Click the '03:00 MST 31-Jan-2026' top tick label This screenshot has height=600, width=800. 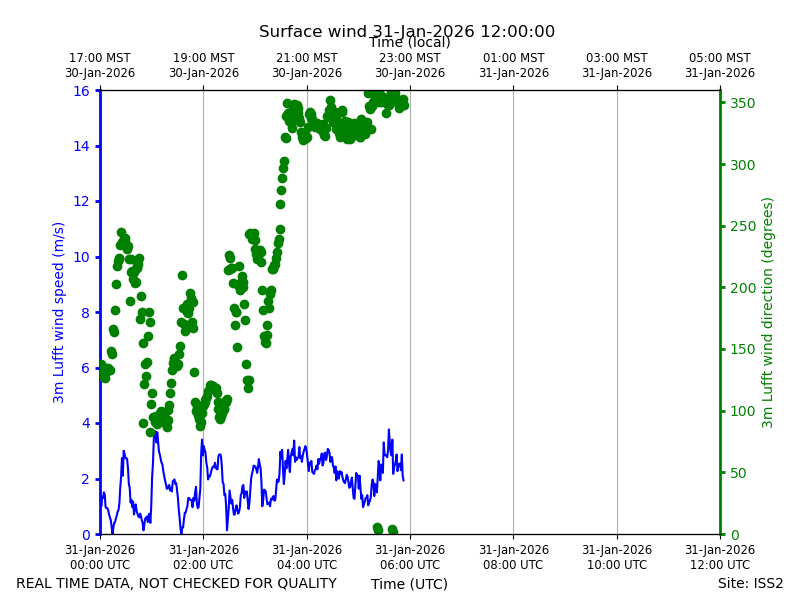click(x=617, y=65)
